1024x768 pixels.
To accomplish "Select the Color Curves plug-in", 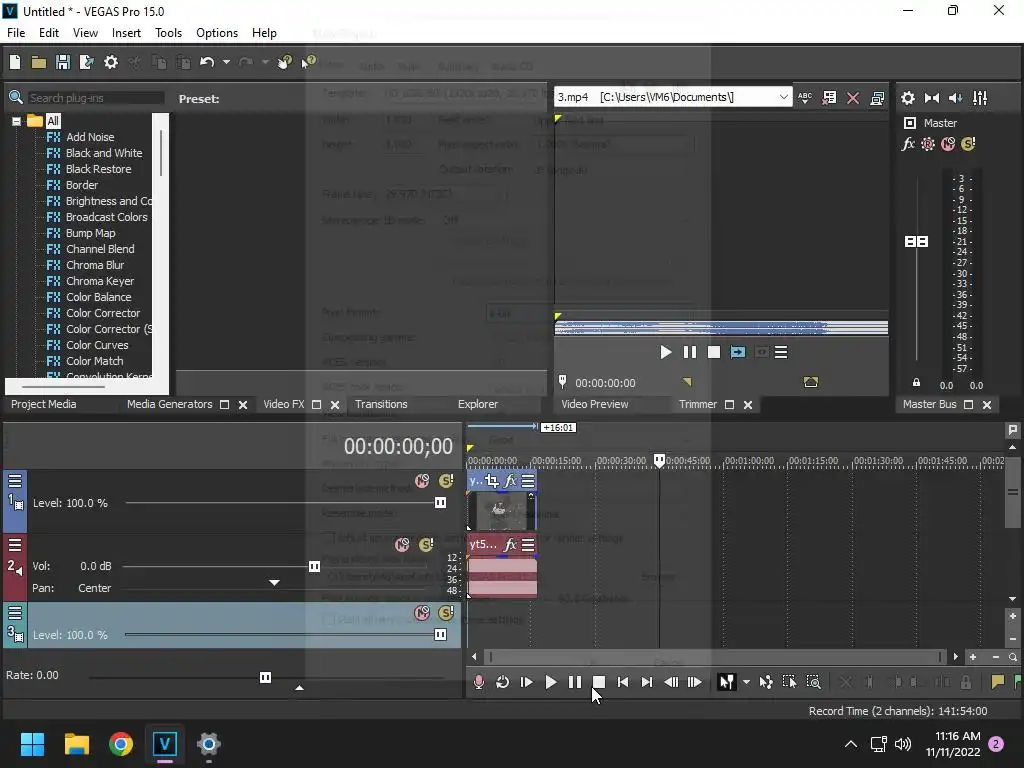I will tap(97, 345).
